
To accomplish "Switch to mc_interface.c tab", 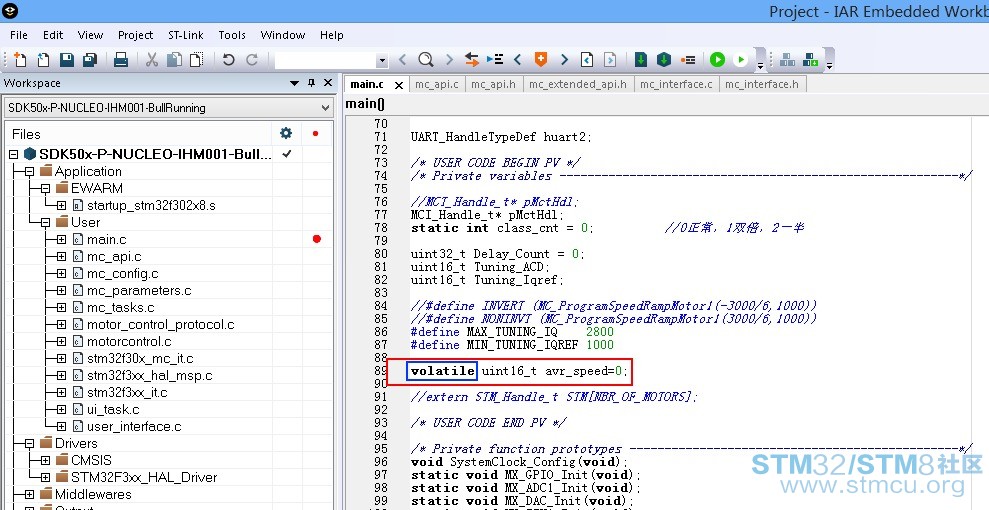I will click(x=676, y=84).
